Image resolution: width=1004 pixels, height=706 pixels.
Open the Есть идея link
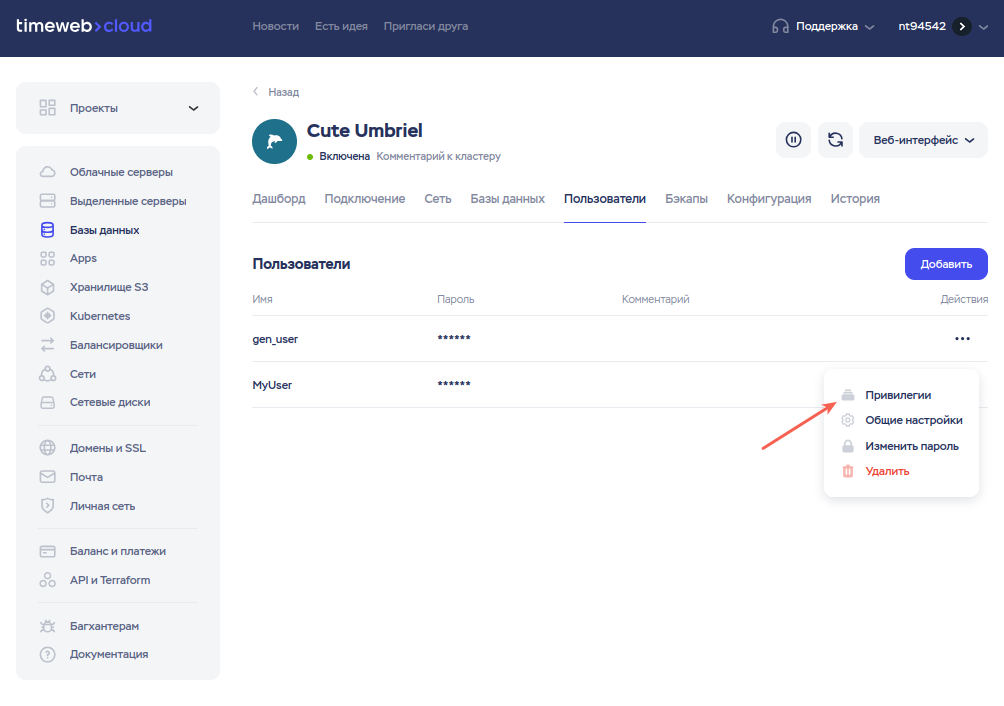[341, 26]
